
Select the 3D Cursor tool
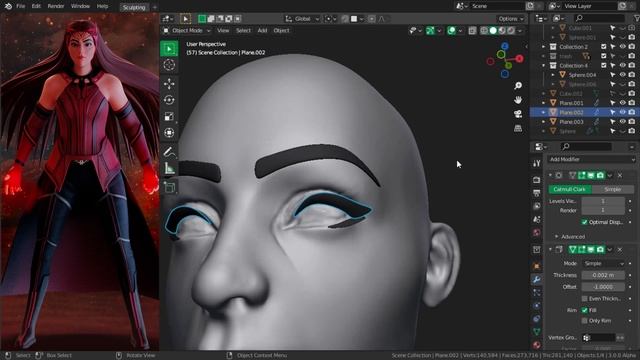[x=169, y=65]
